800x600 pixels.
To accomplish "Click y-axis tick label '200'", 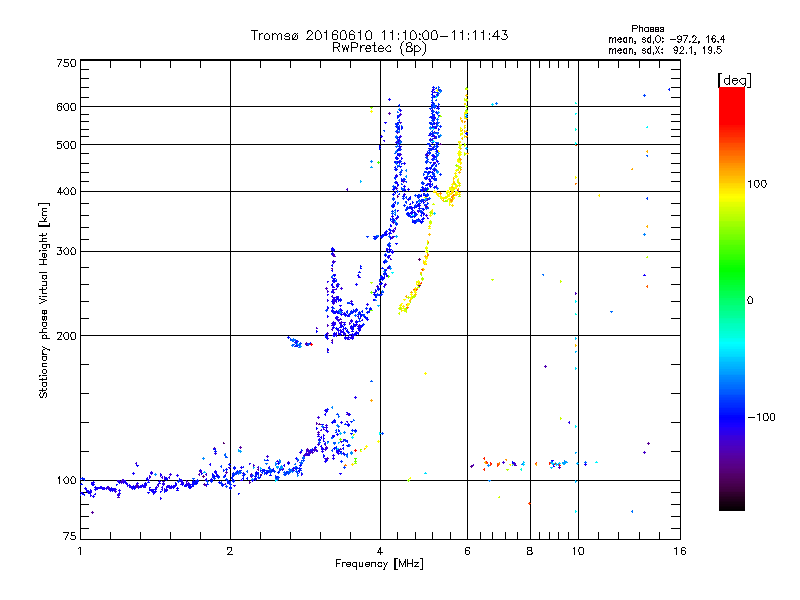I will click(67, 336).
